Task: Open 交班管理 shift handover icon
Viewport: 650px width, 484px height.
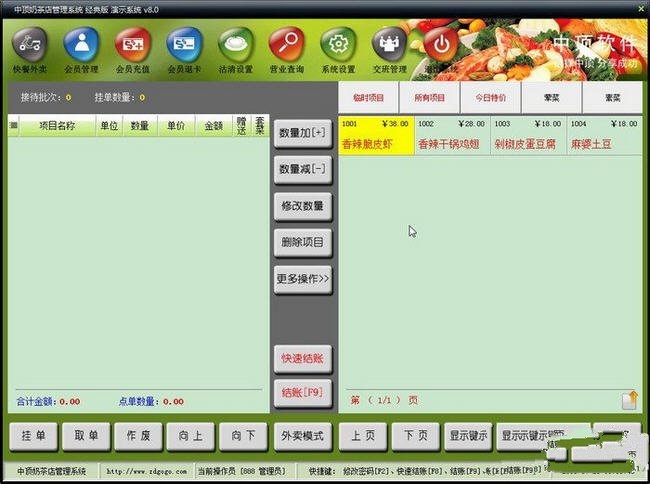Action: tap(390, 45)
